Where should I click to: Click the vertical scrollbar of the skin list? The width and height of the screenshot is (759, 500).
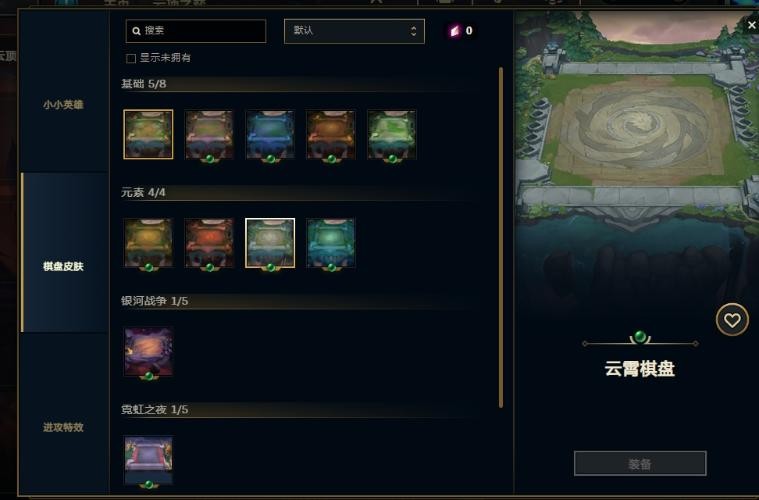(x=501, y=237)
